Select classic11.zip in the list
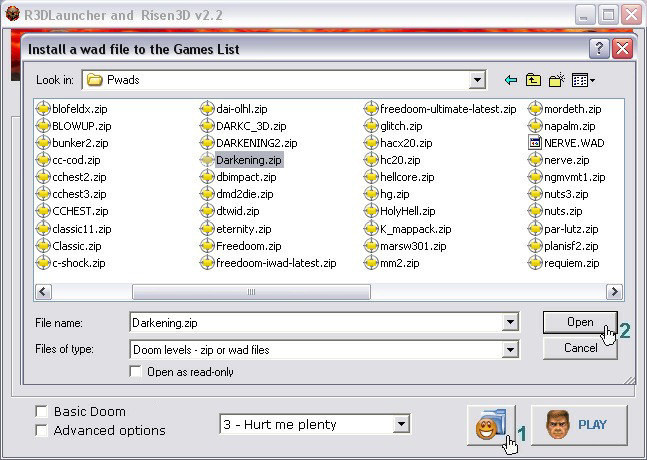Image resolution: width=647 pixels, height=460 pixels. point(82,229)
